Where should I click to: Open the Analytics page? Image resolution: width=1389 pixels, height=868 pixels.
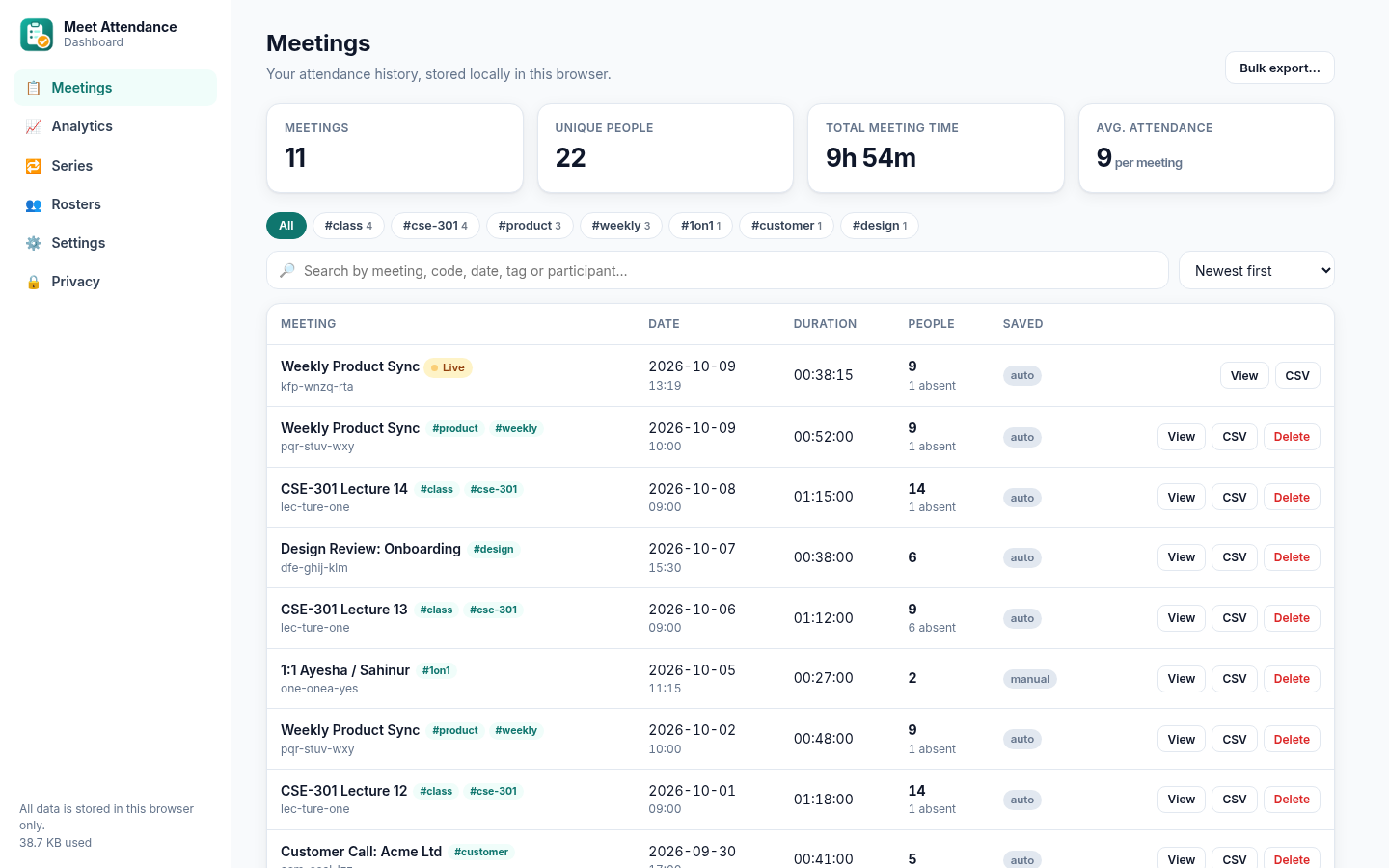(x=116, y=126)
